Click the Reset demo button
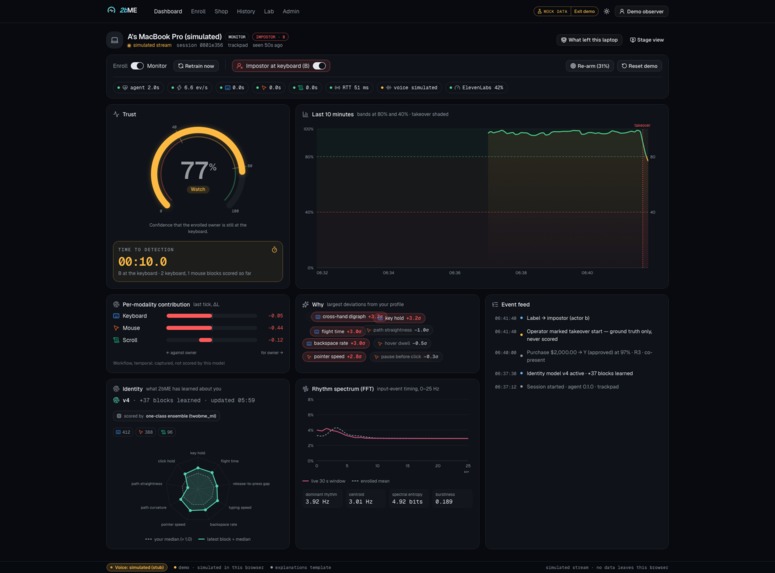The width and height of the screenshot is (775, 573). point(640,66)
